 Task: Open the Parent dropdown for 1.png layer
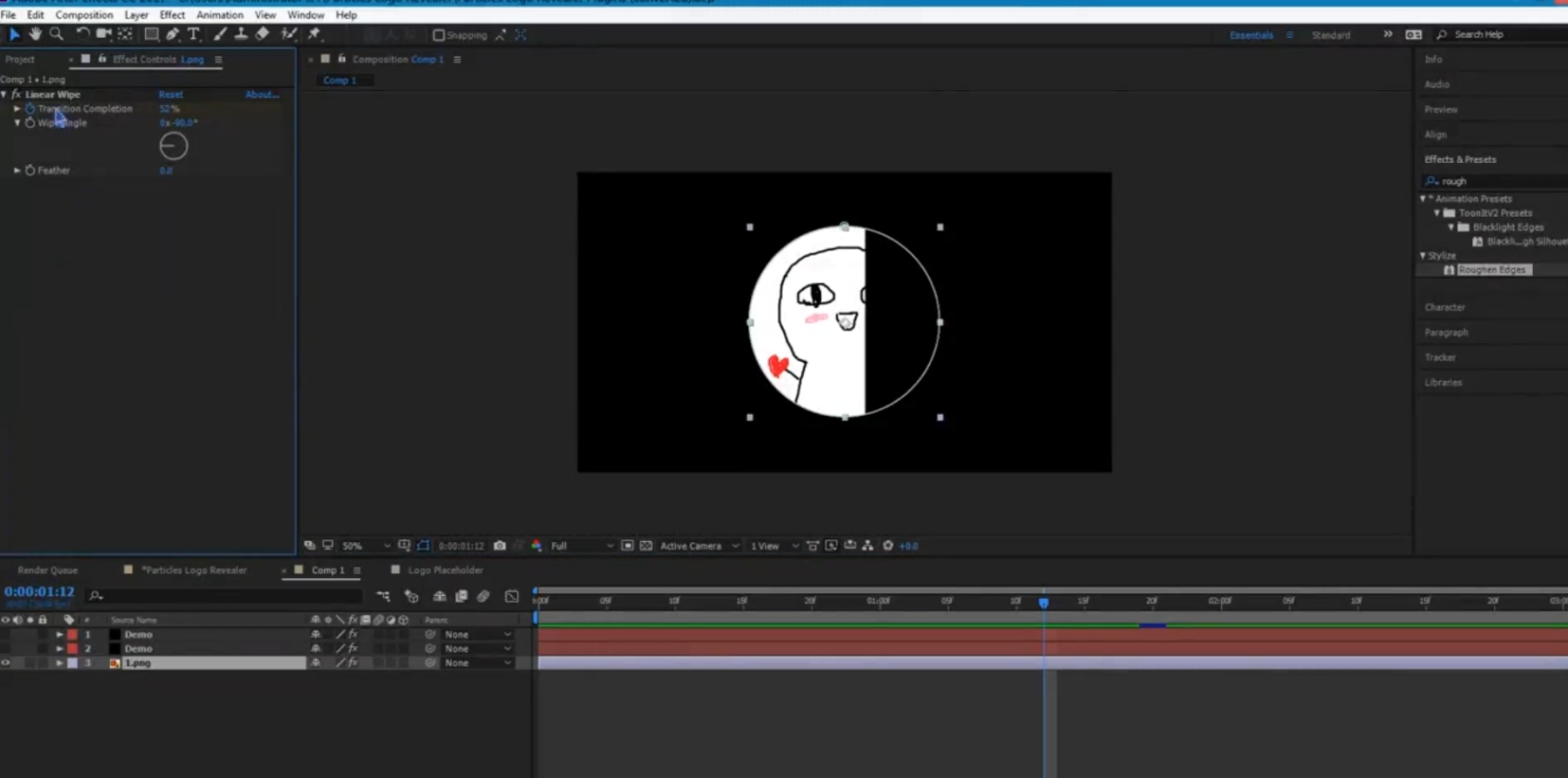[x=478, y=663]
